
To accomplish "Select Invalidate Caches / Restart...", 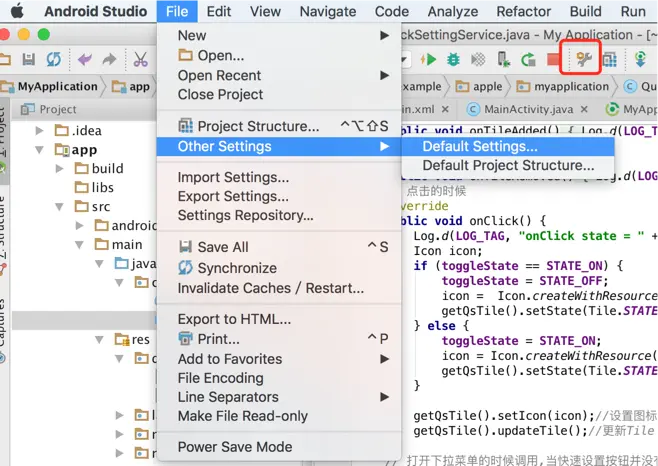I will (x=279, y=288).
